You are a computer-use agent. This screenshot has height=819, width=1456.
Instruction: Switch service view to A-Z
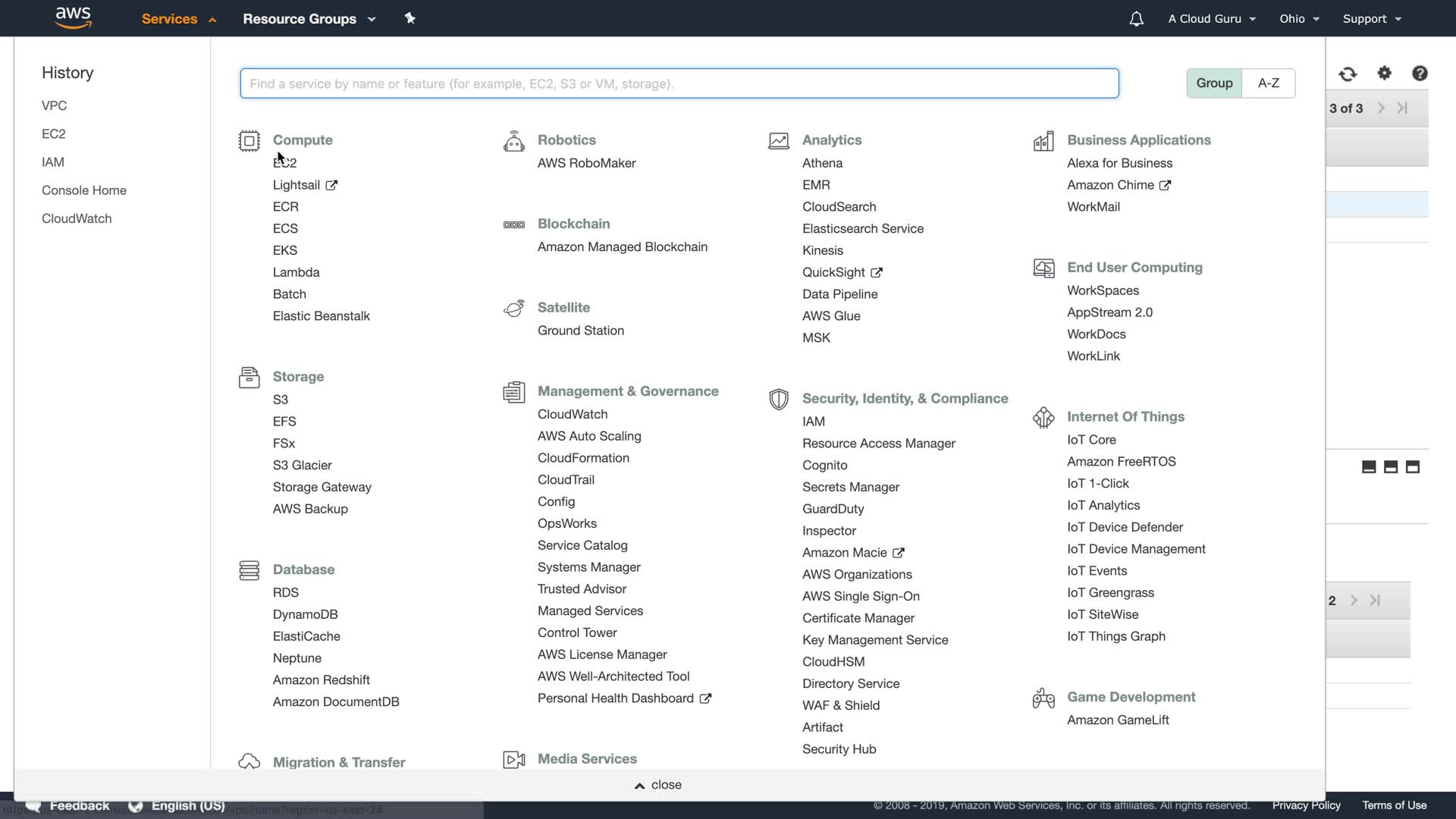pyautogui.click(x=1268, y=83)
